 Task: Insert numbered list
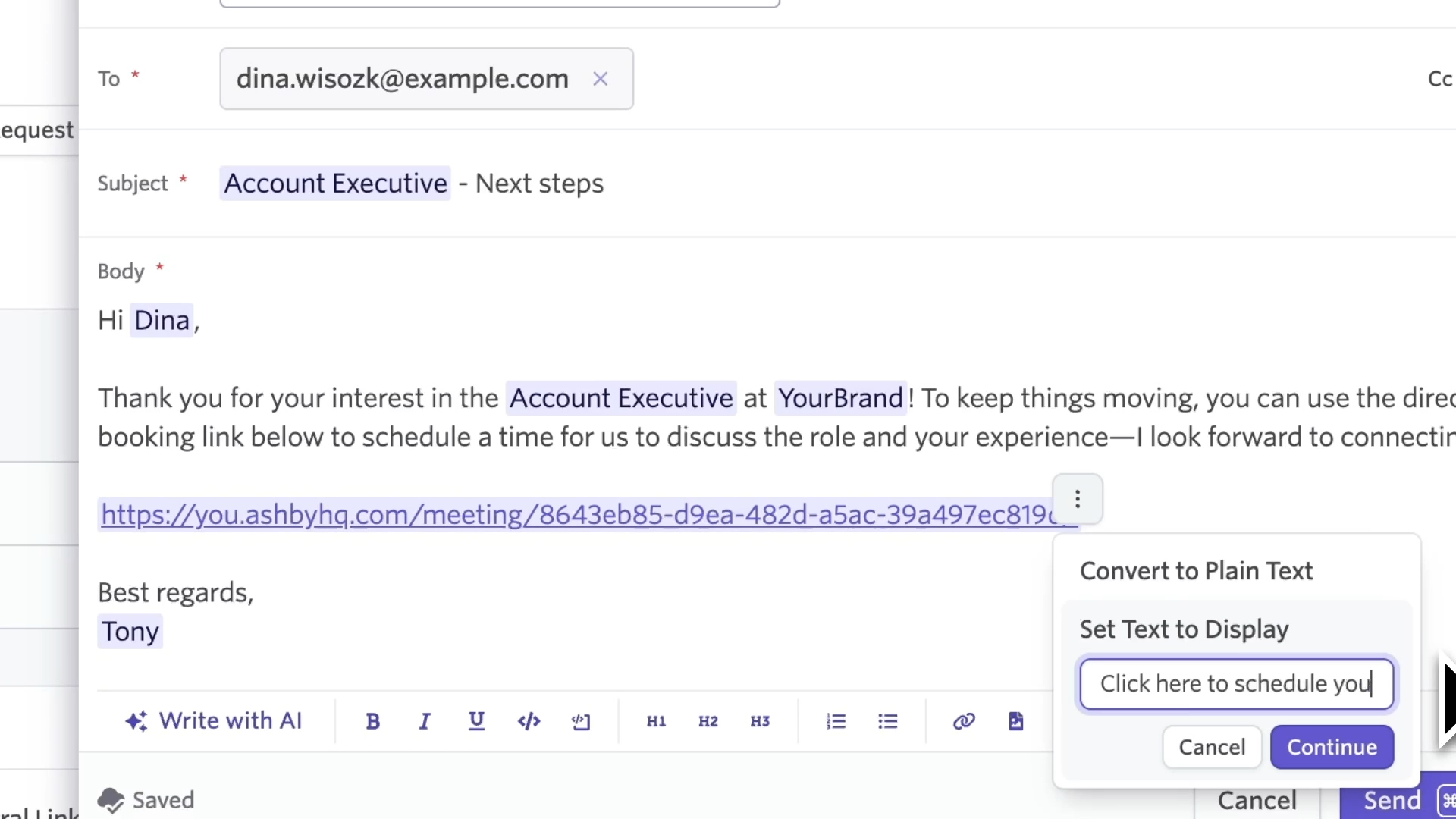coord(836,721)
